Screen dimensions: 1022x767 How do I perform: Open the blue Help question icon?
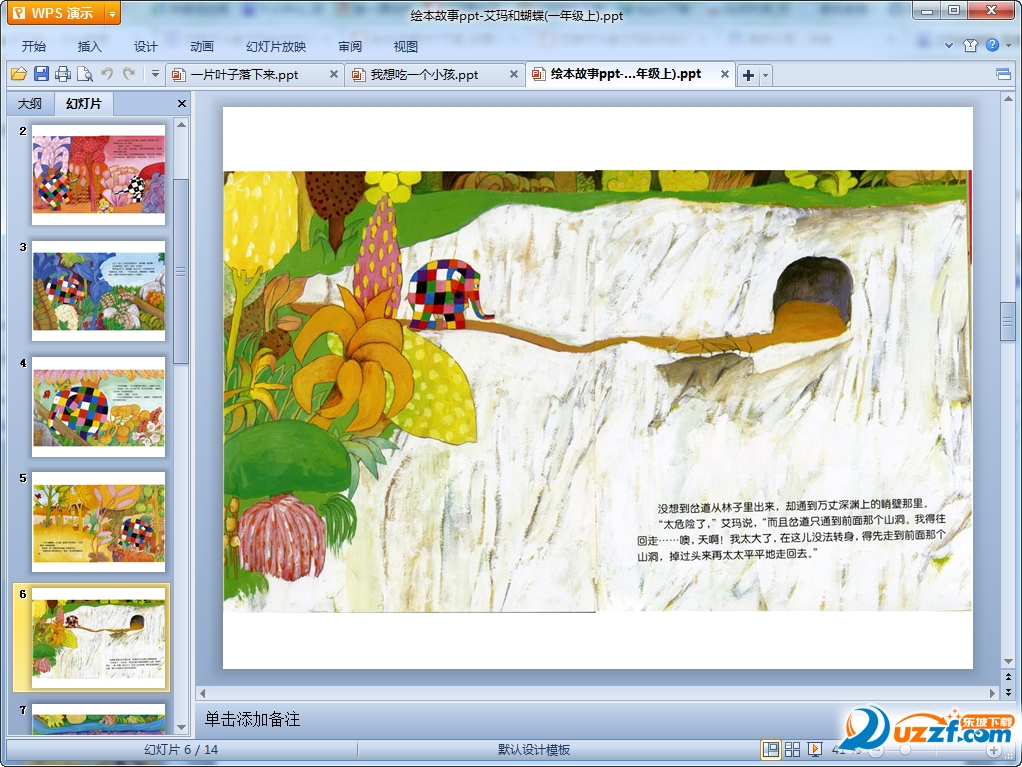[992, 45]
